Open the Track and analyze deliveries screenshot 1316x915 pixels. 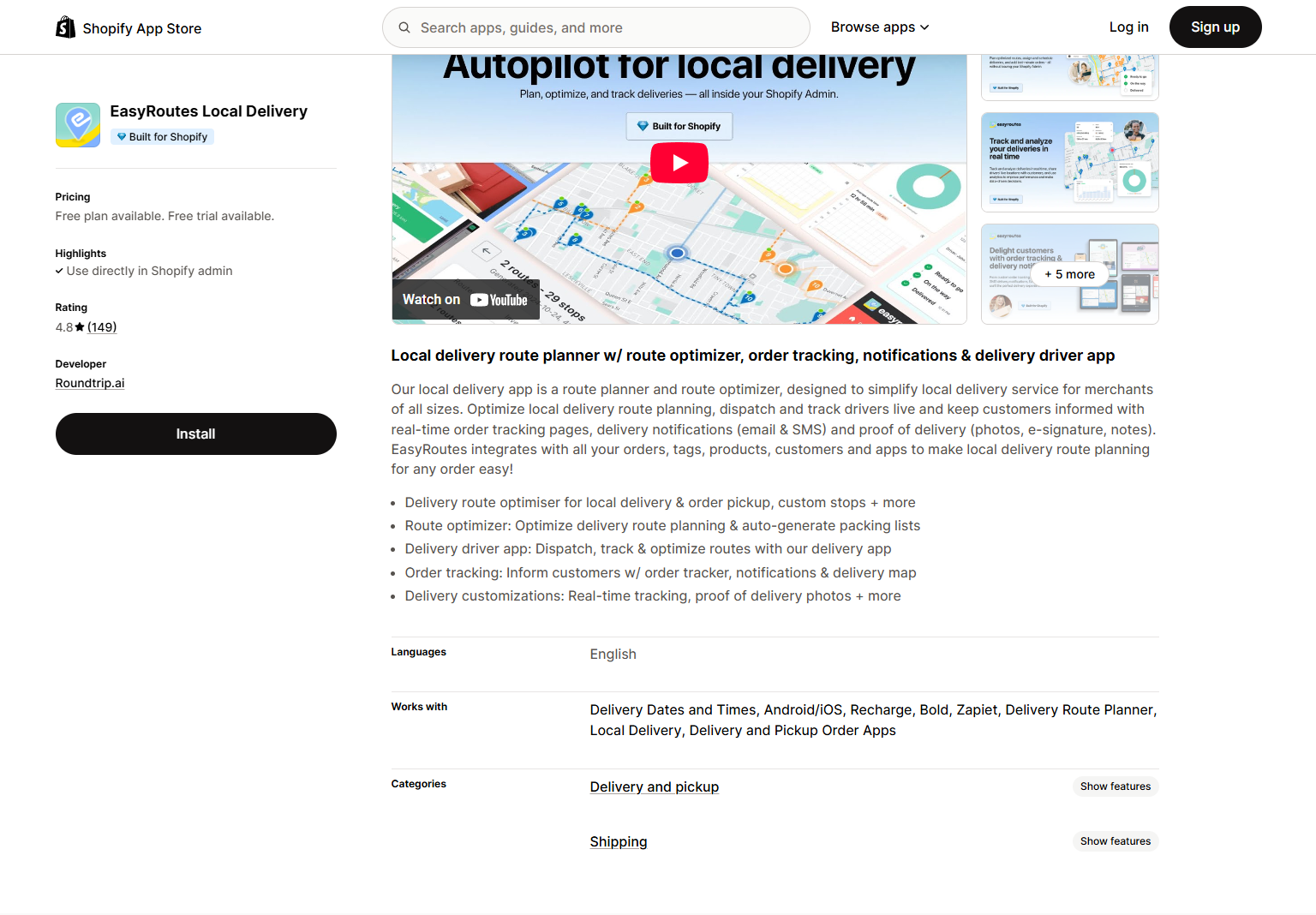click(x=1069, y=163)
